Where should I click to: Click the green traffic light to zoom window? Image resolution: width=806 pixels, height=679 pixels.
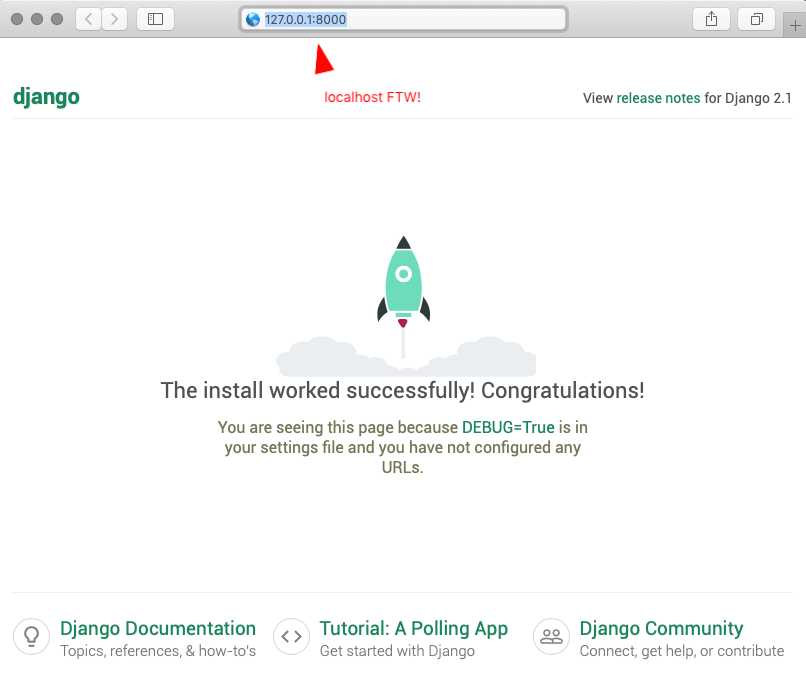tap(57, 18)
